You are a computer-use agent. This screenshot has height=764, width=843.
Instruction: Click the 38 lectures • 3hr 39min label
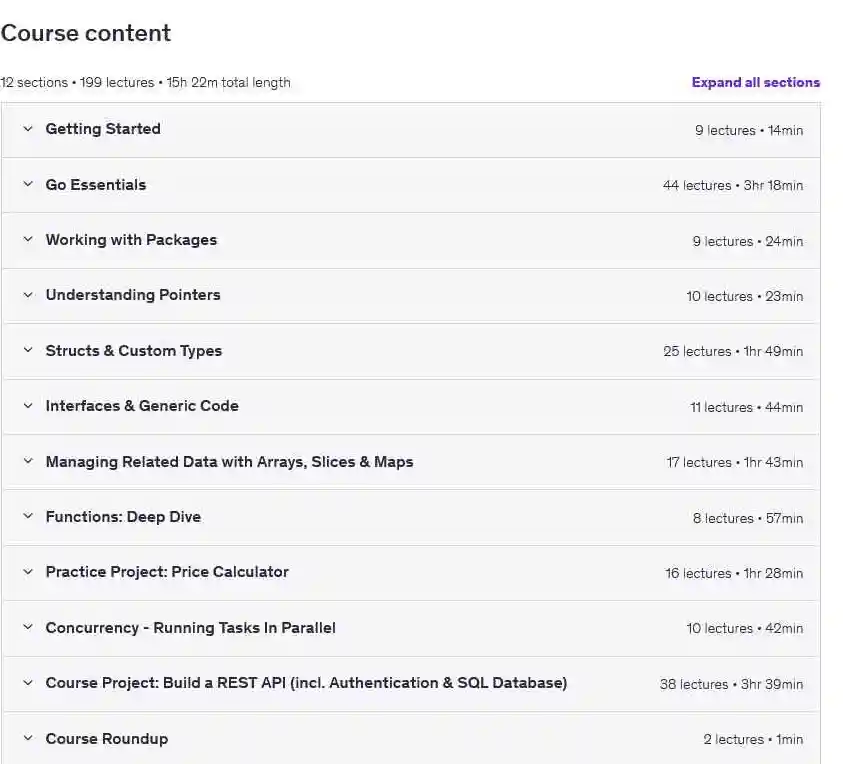coord(730,684)
